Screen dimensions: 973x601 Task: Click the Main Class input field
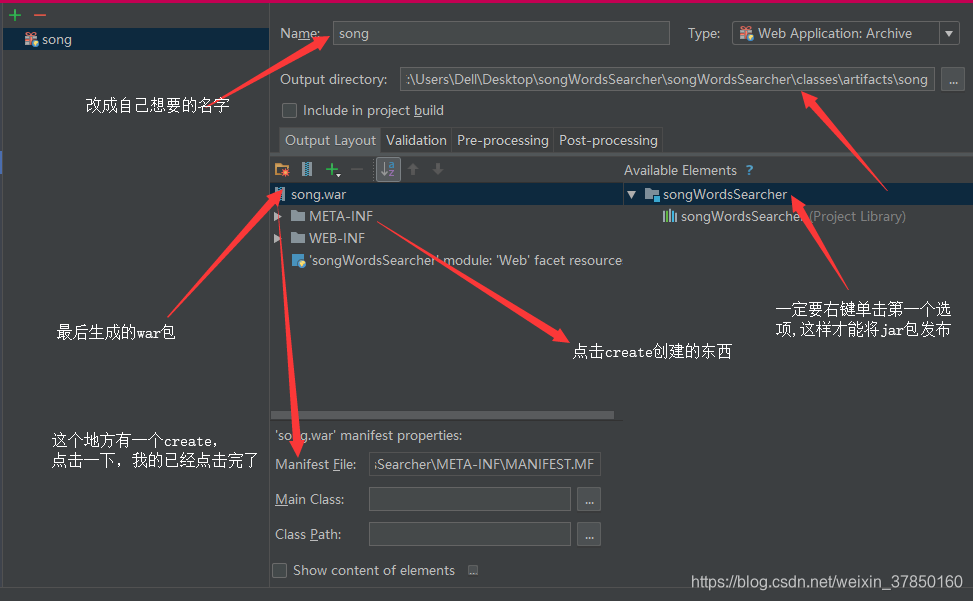point(470,499)
